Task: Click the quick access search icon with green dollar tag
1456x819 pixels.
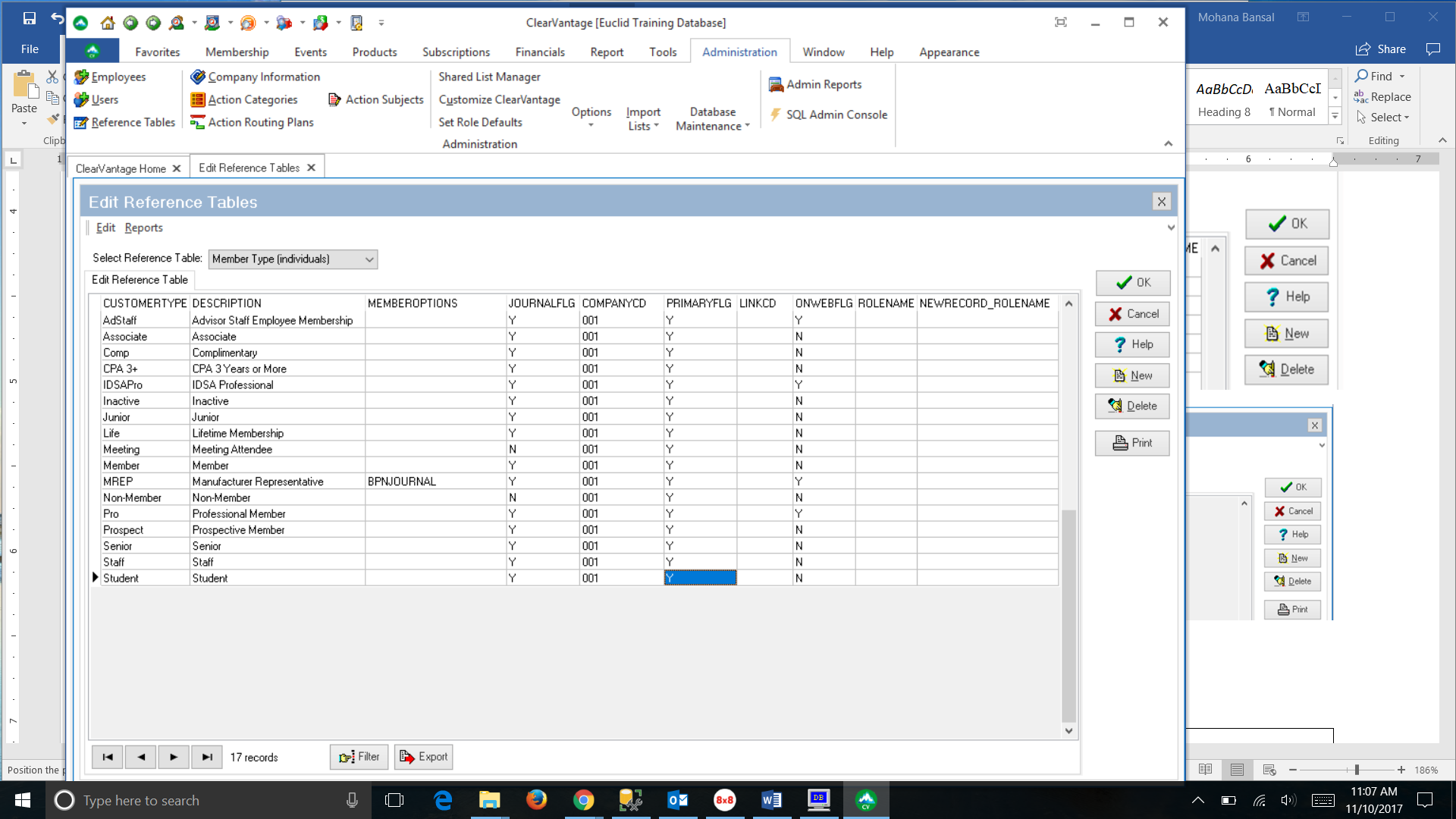Action: click(320, 23)
